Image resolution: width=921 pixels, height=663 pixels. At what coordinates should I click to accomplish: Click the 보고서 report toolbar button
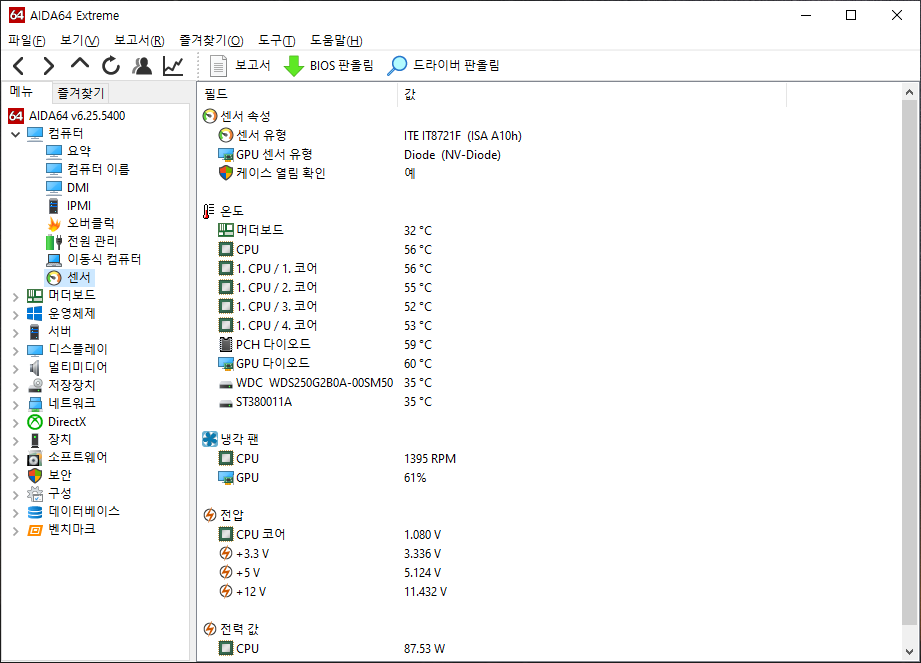240,66
